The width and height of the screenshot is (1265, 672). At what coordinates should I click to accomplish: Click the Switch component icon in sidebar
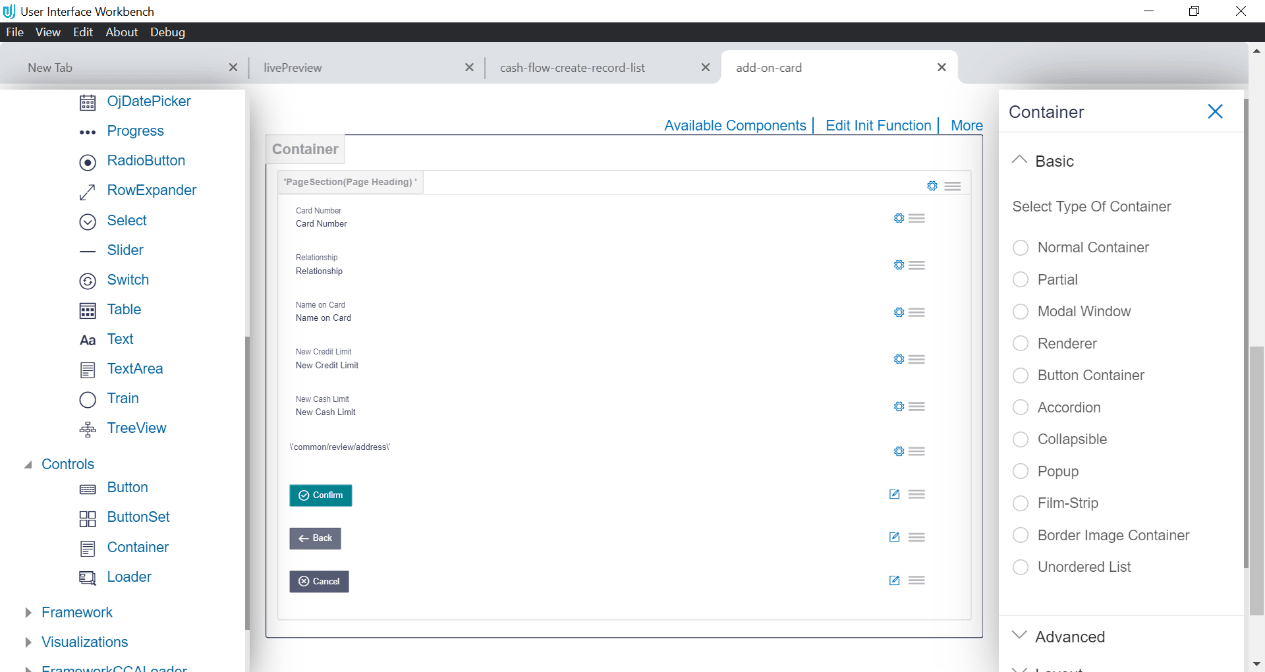click(87, 280)
